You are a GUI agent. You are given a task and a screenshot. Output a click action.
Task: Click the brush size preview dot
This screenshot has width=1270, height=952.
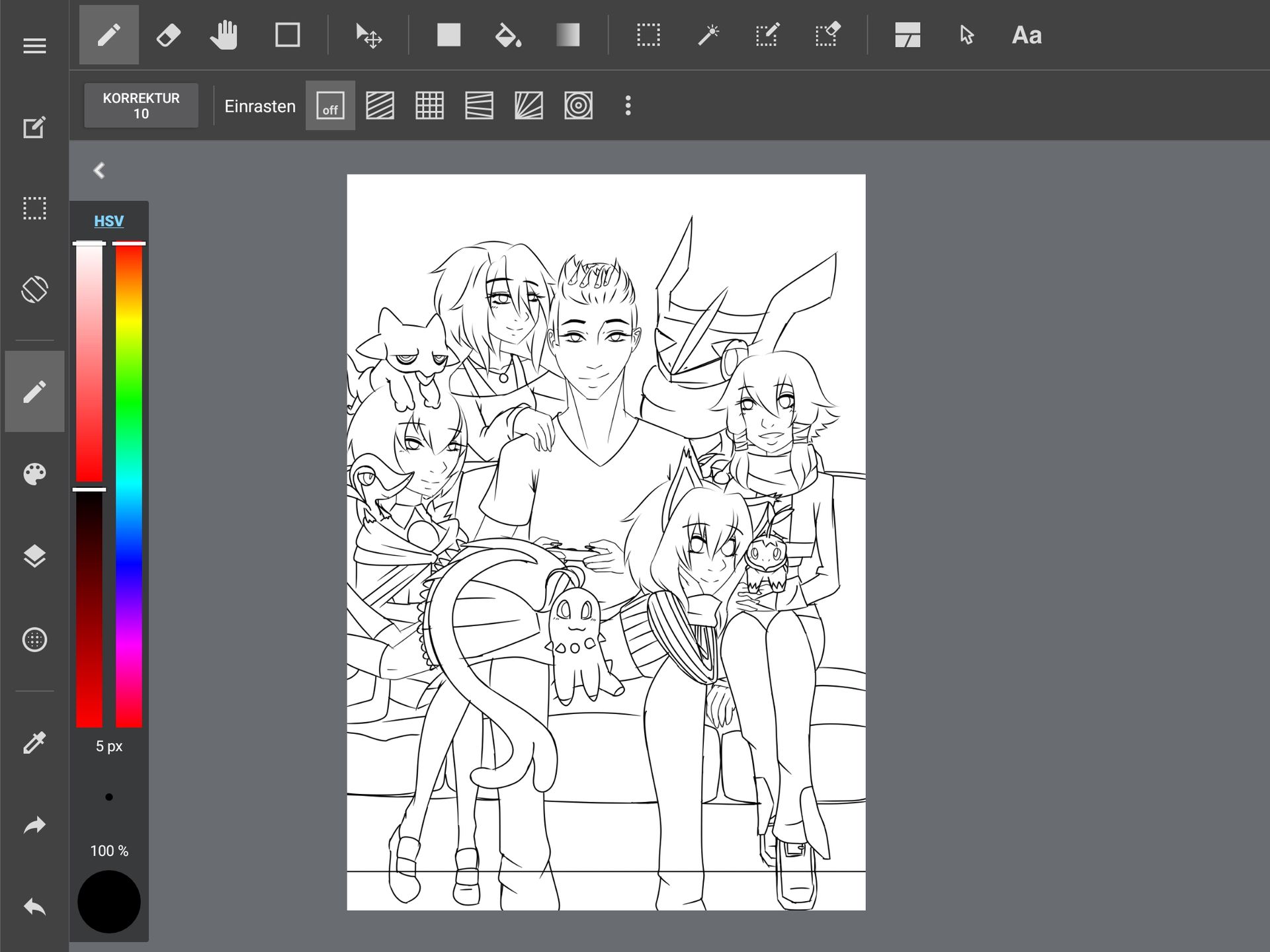109,797
